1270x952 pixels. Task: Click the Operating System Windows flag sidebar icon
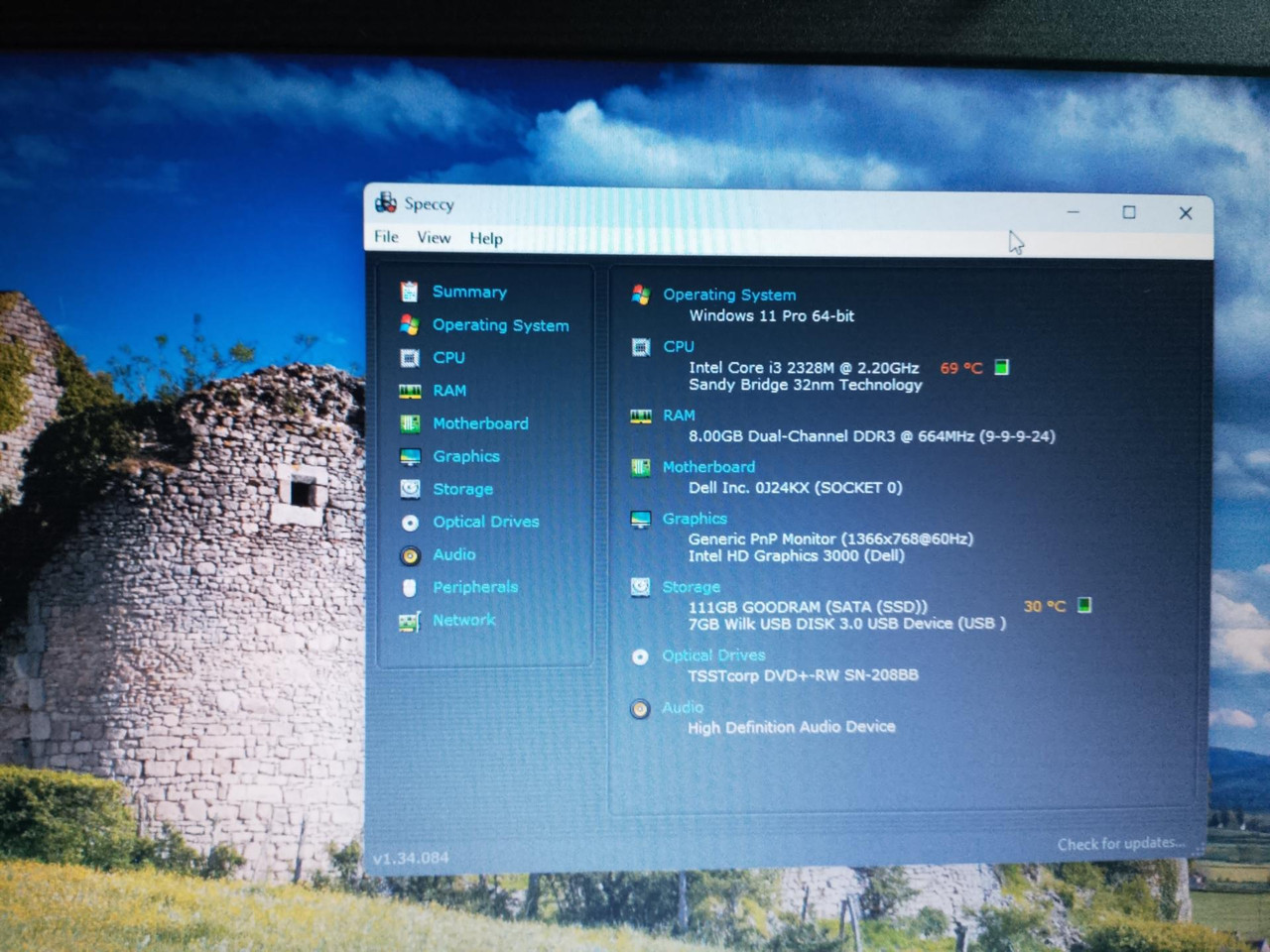409,324
